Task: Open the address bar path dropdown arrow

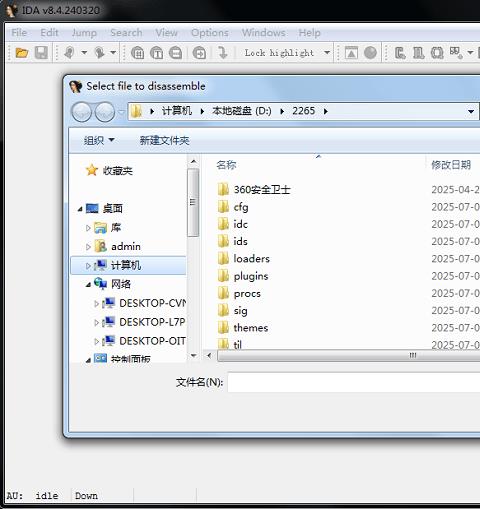Action: coord(471,111)
